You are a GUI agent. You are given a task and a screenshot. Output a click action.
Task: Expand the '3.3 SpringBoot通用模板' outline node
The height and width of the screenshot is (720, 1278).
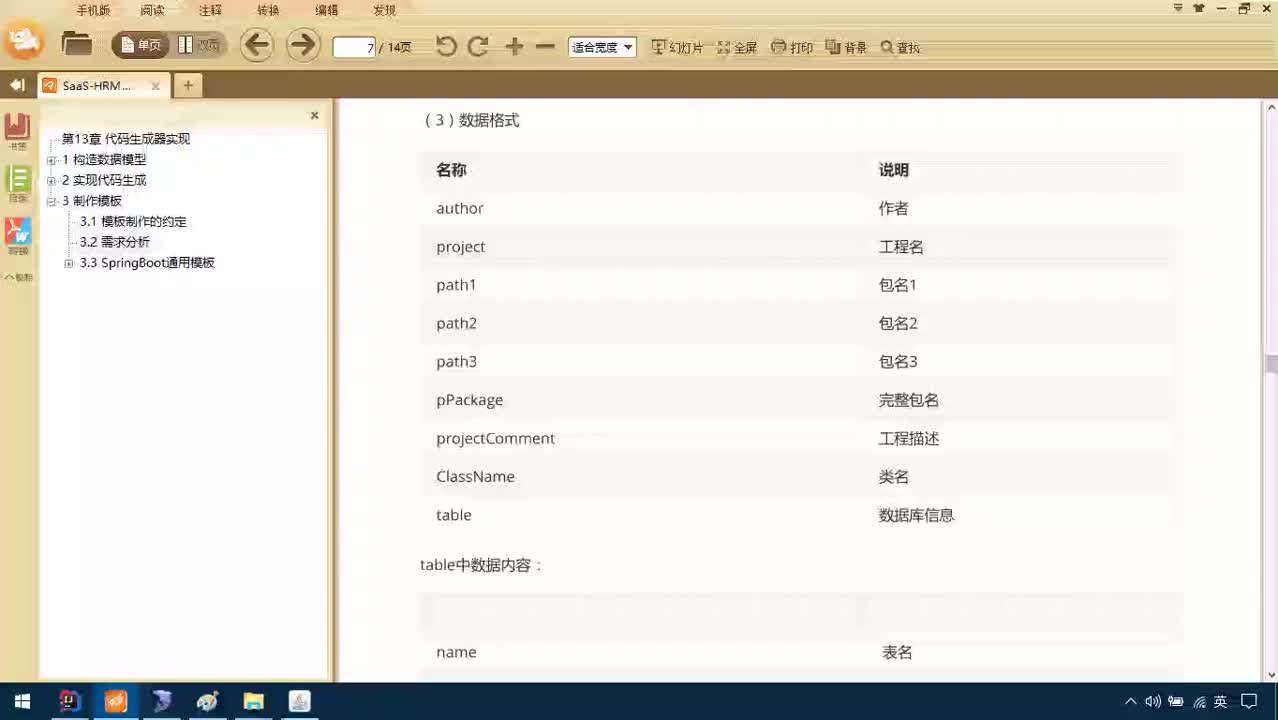tap(69, 263)
